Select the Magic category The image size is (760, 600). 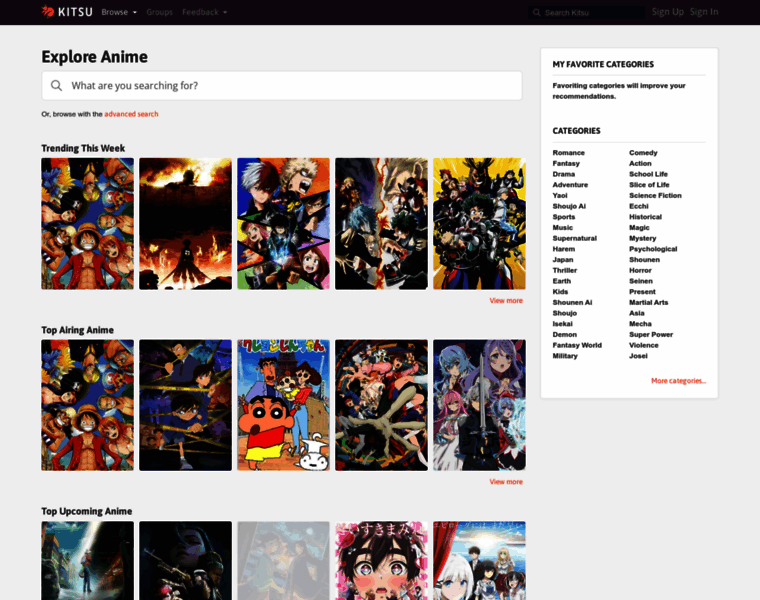click(x=639, y=227)
